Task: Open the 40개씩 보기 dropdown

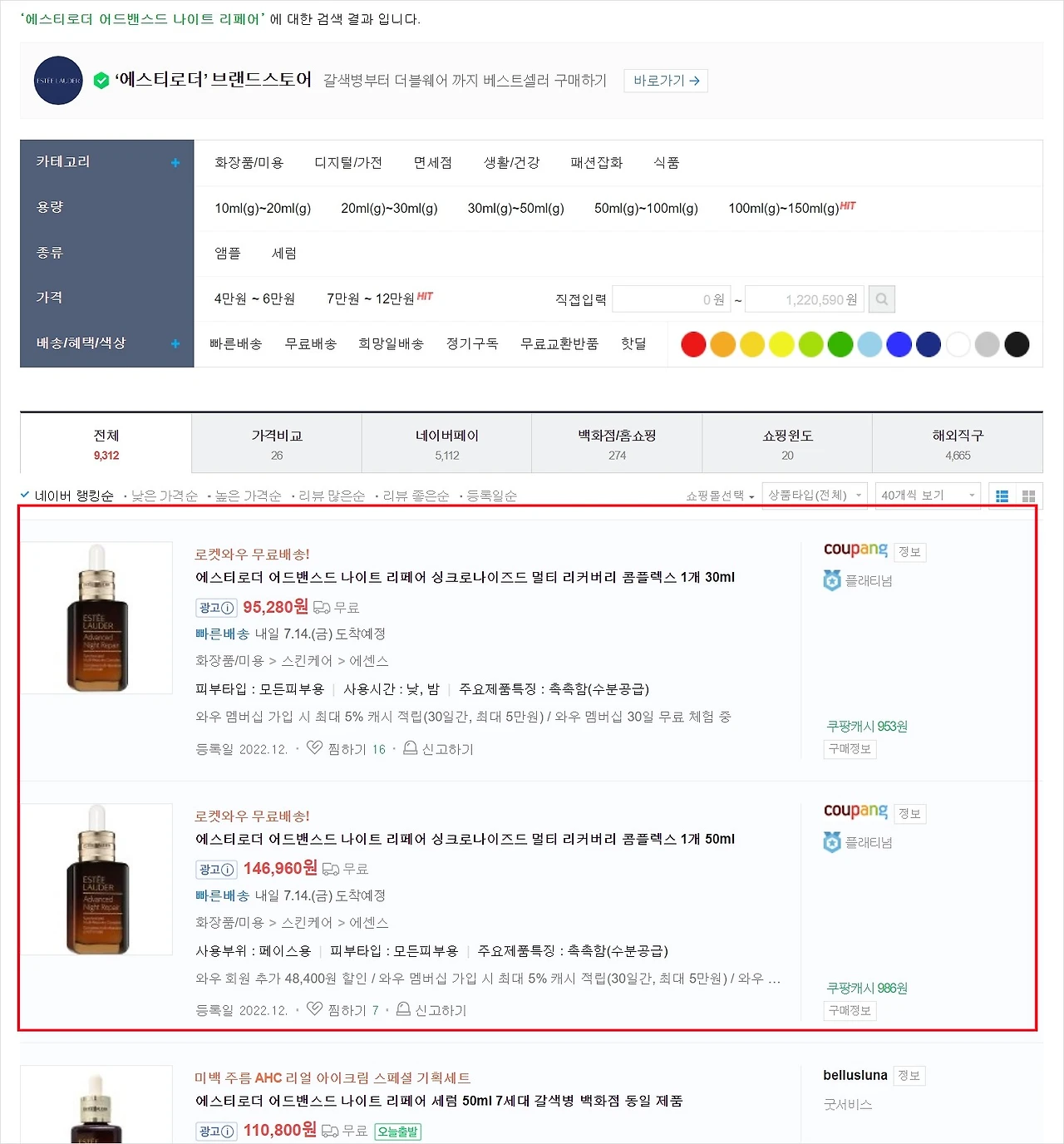Action: 928,496
